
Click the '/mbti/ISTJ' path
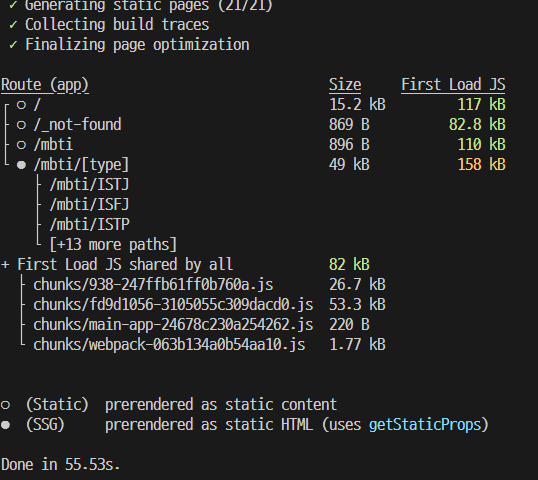90,185
